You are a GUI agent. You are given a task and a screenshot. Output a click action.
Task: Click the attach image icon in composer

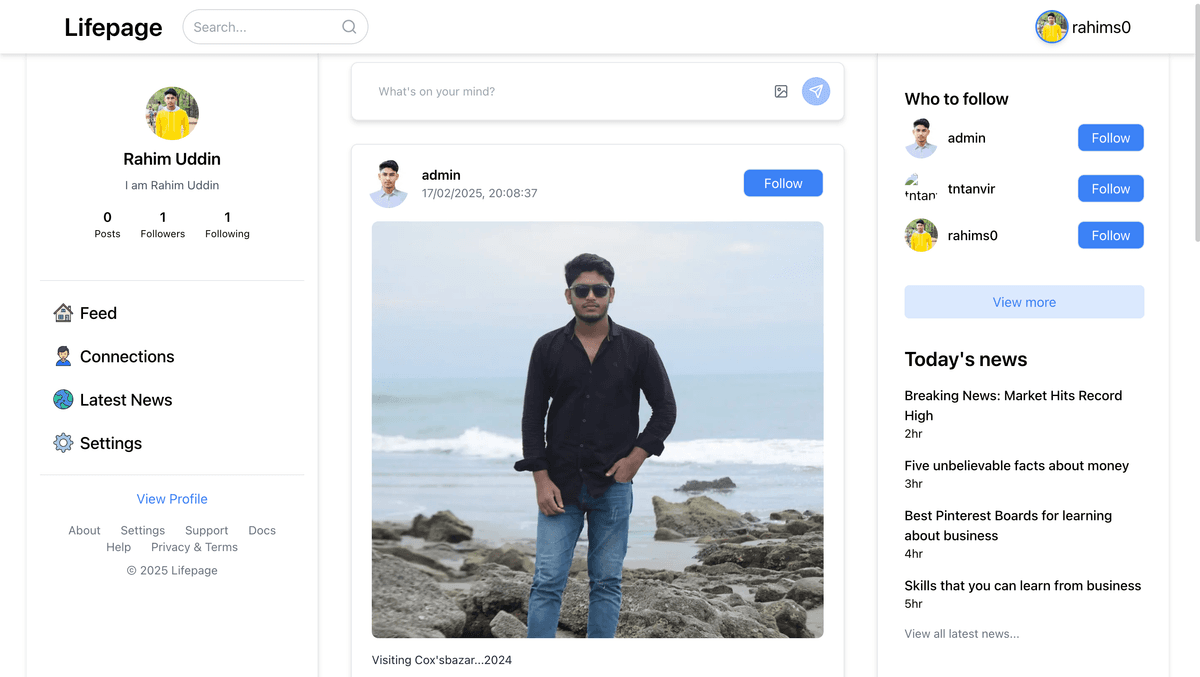pos(781,92)
